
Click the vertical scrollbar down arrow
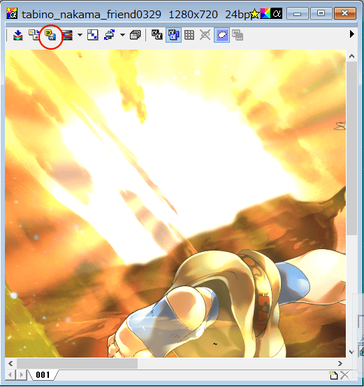351,352
